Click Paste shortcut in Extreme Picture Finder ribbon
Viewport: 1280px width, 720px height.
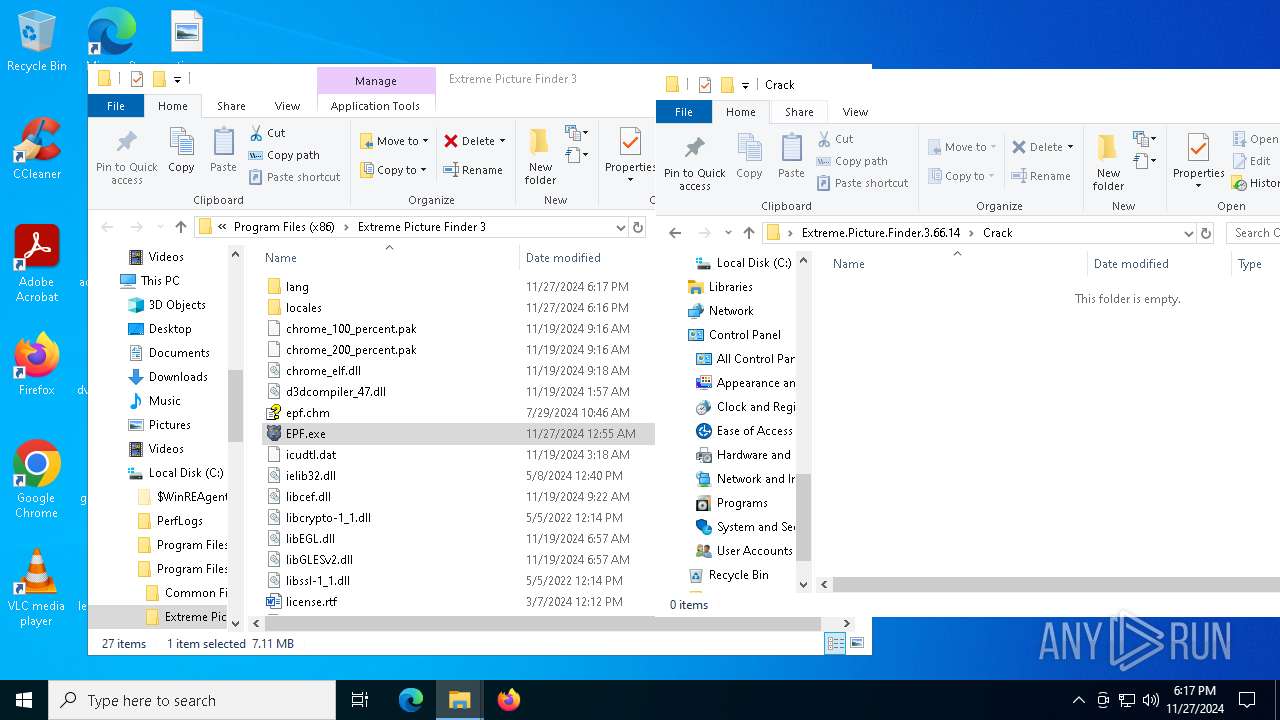294,177
